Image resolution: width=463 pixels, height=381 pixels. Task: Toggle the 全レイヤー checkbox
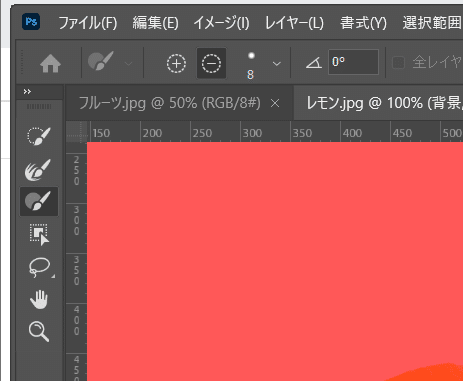point(398,62)
